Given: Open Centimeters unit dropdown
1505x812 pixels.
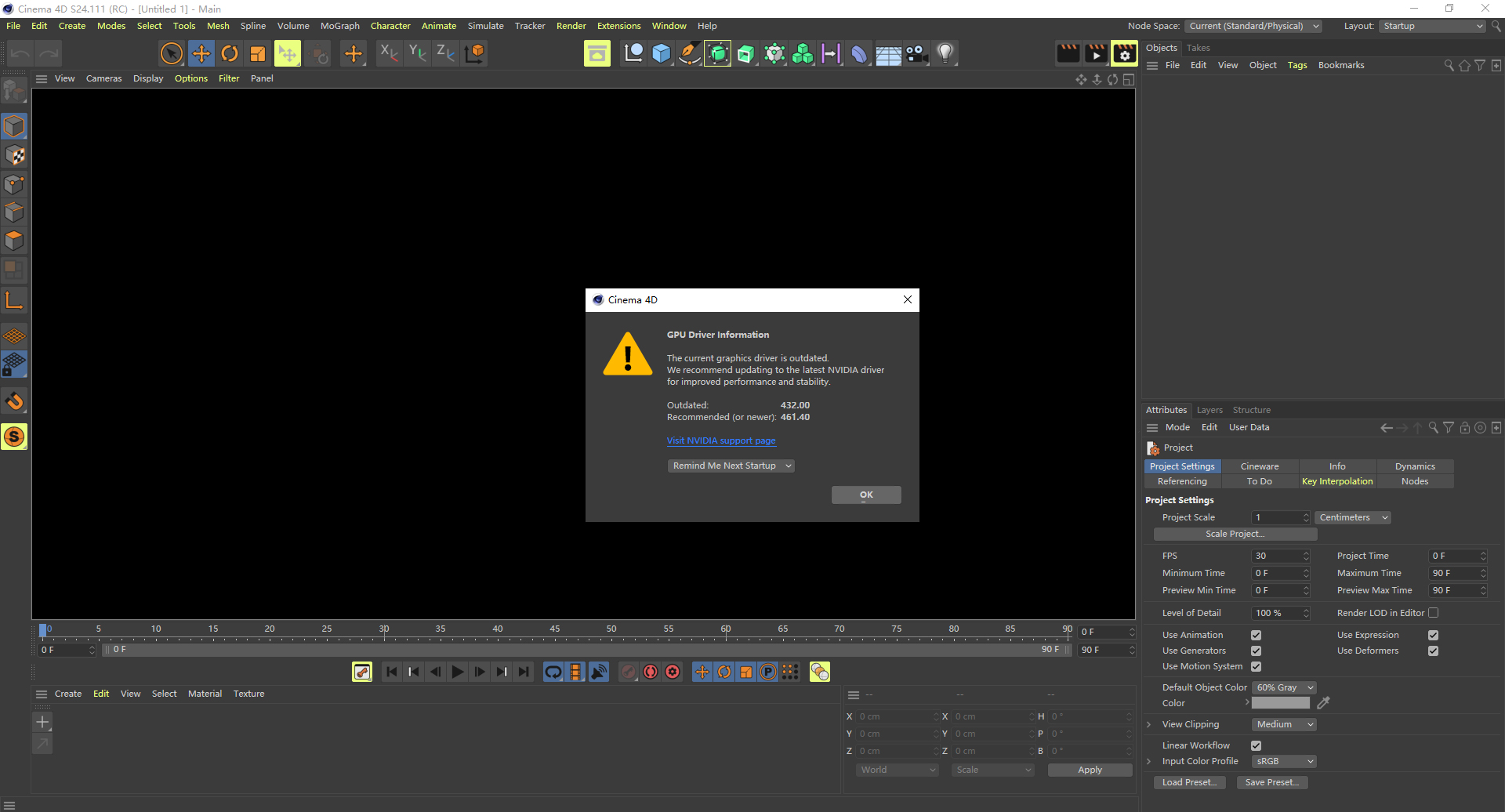Looking at the screenshot, I should [x=1353, y=517].
